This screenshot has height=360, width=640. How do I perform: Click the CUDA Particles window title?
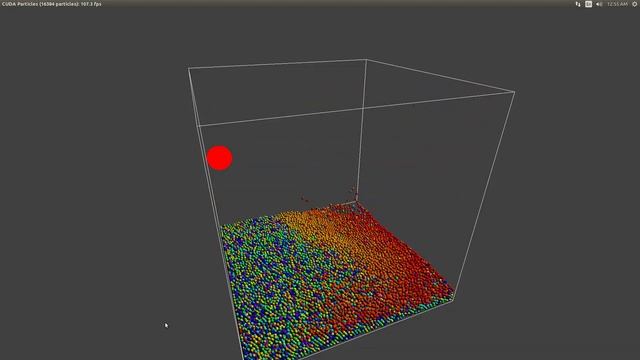(51, 4)
